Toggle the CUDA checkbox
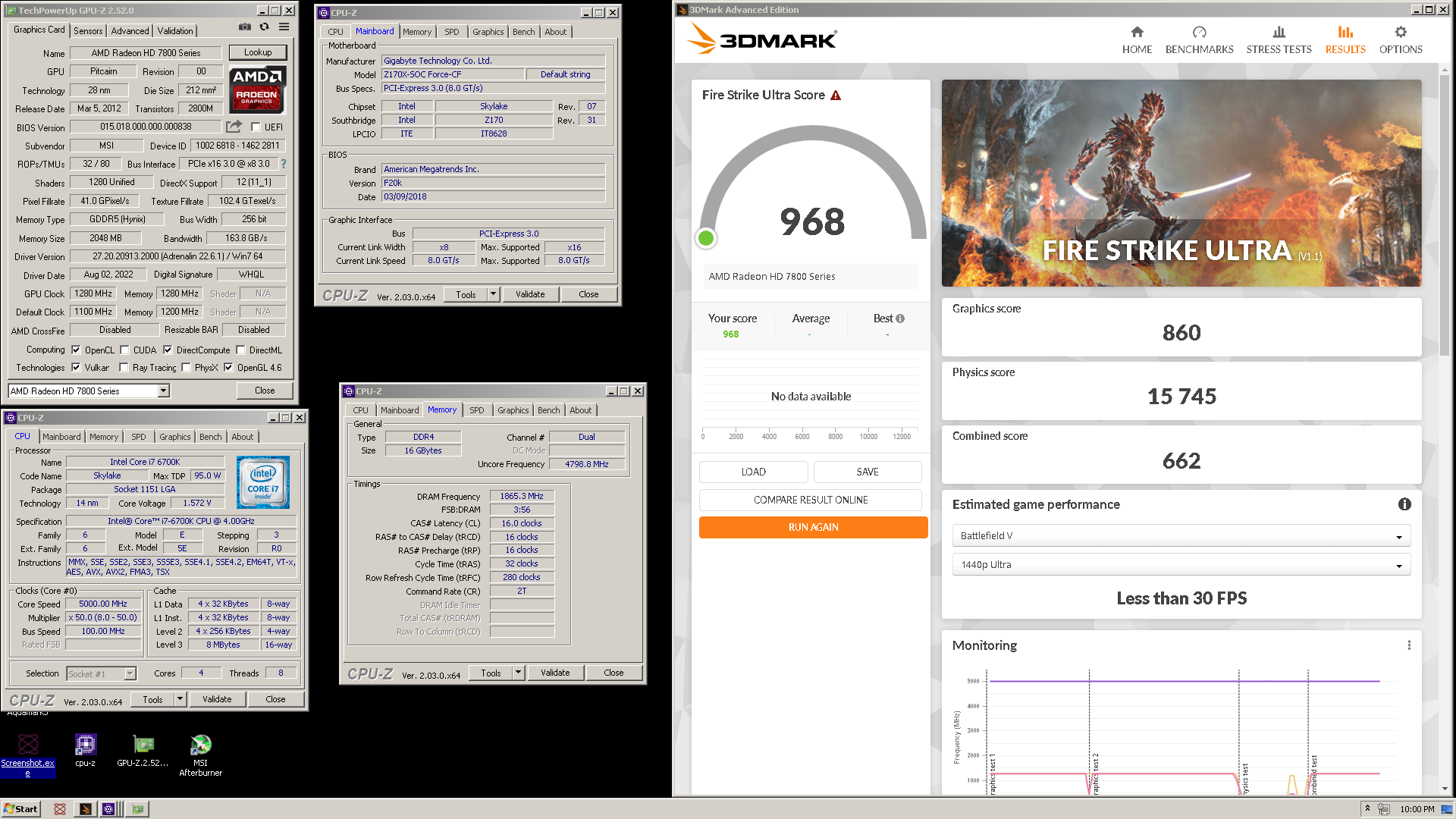 pyautogui.click(x=124, y=350)
